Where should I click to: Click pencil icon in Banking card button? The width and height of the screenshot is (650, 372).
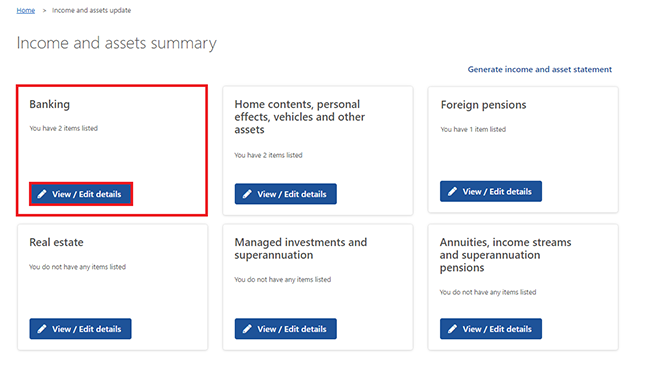pyautogui.click(x=42, y=194)
